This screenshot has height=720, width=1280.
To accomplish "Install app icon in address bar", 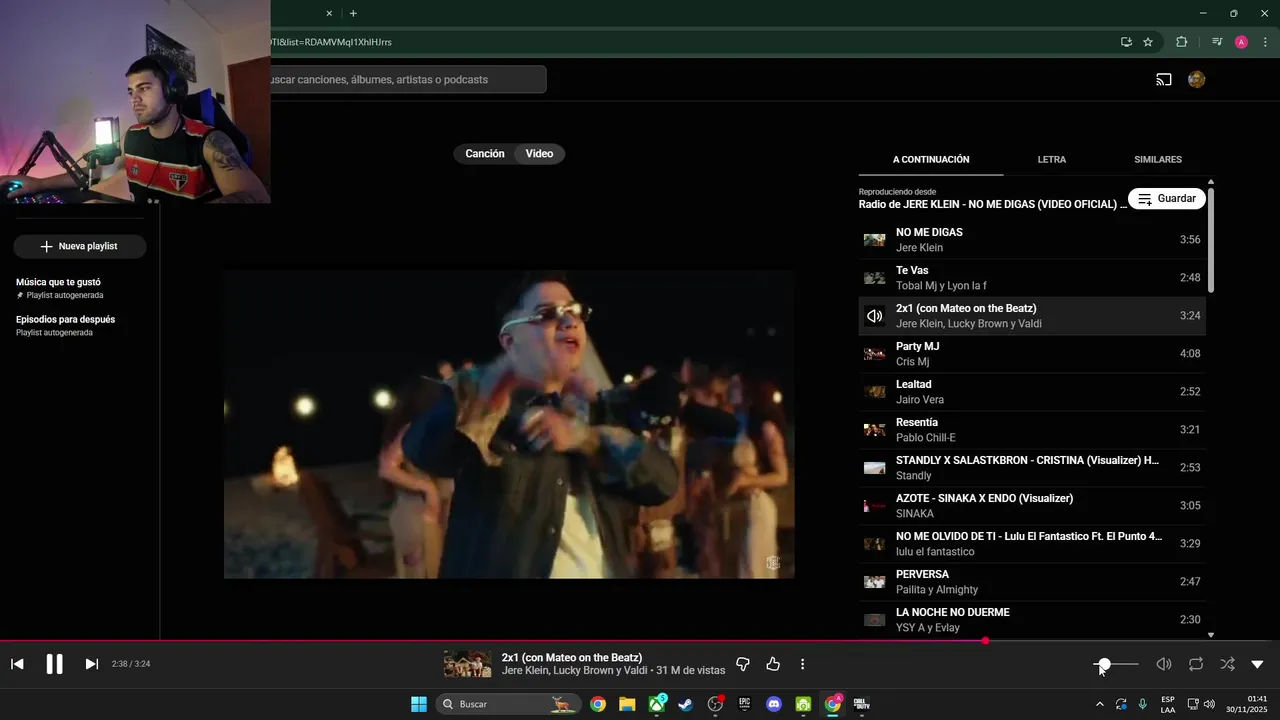I will pos(1126,42).
